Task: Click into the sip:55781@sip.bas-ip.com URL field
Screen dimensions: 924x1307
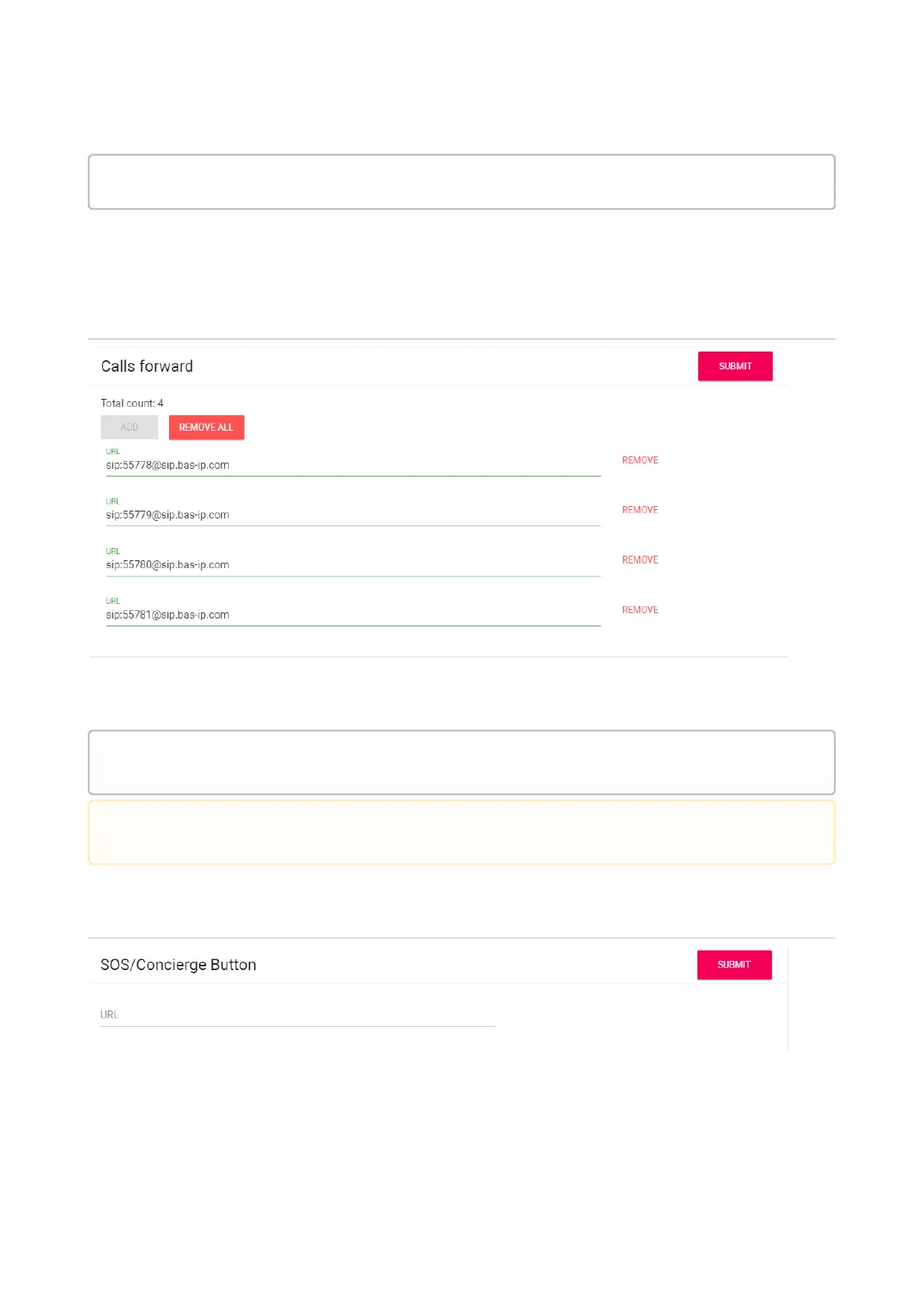Action: (x=353, y=615)
